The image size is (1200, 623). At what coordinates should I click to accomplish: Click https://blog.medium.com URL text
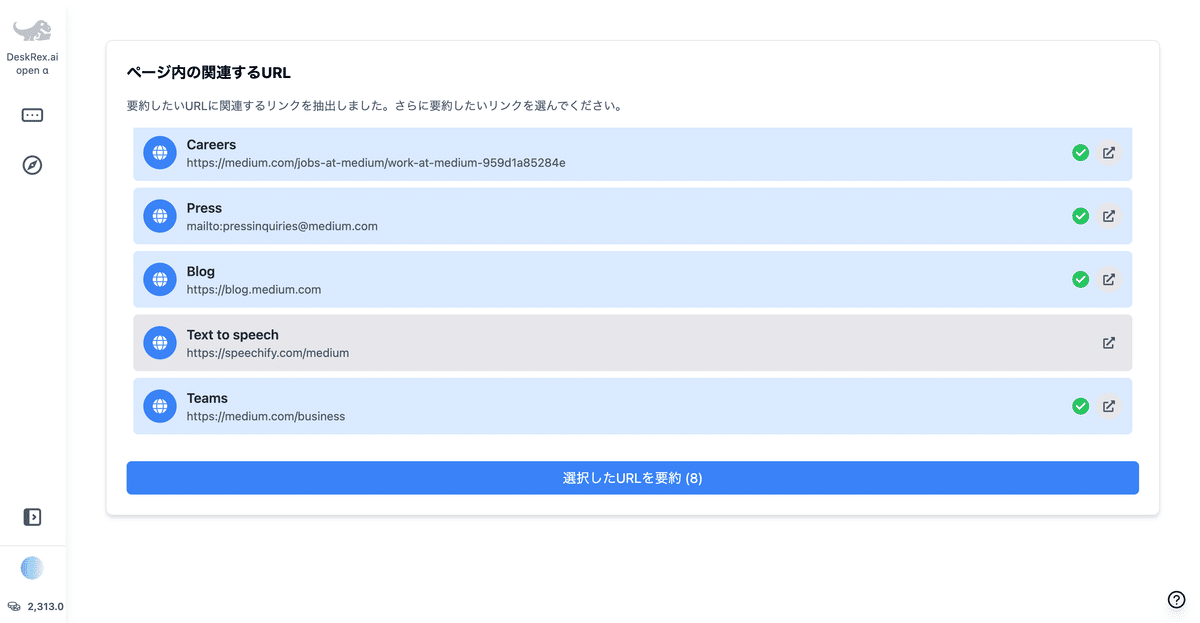click(253, 289)
